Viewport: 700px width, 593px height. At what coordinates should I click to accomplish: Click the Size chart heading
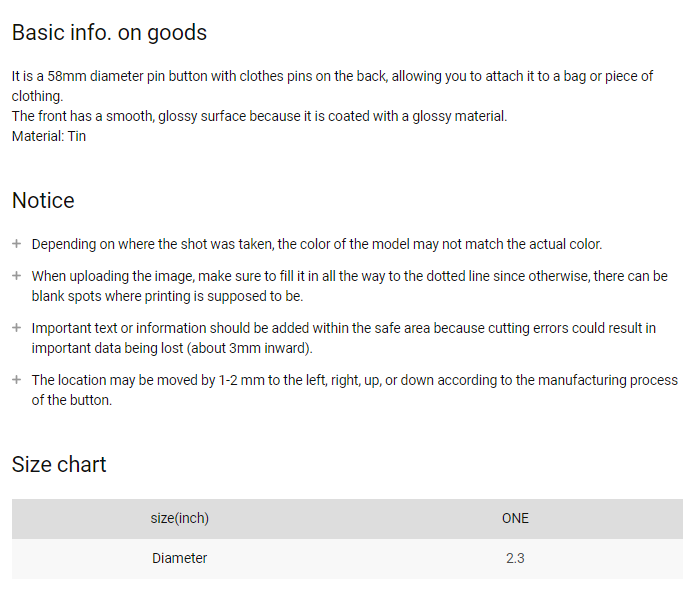coord(59,464)
